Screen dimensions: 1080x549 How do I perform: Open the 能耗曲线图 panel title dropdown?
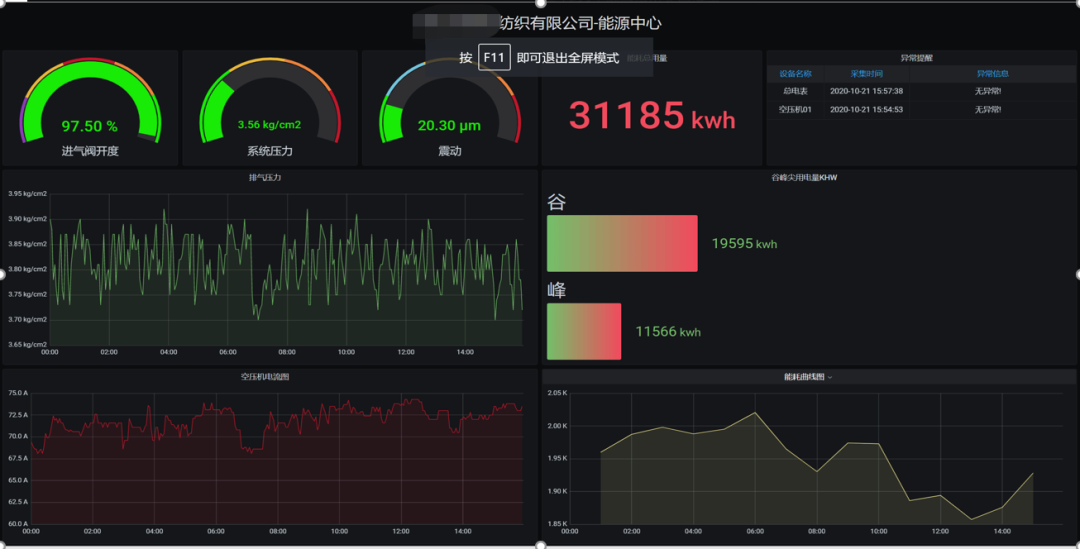(x=808, y=377)
